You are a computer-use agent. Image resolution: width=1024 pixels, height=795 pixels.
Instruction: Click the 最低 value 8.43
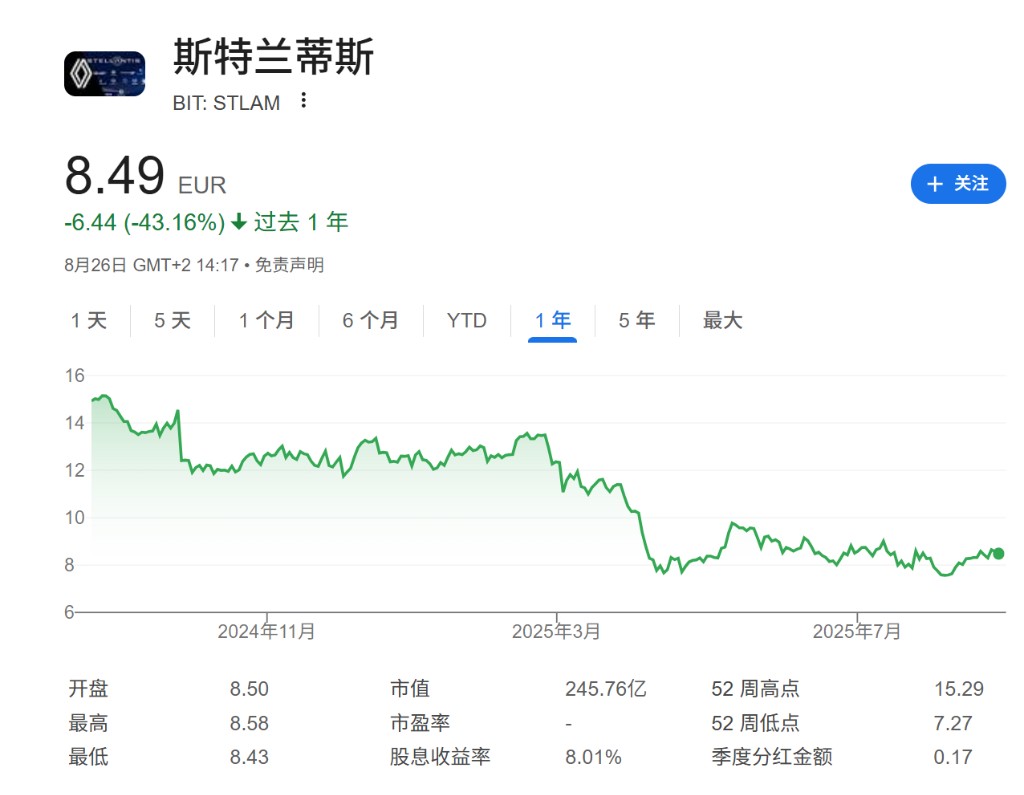pyautogui.click(x=249, y=758)
